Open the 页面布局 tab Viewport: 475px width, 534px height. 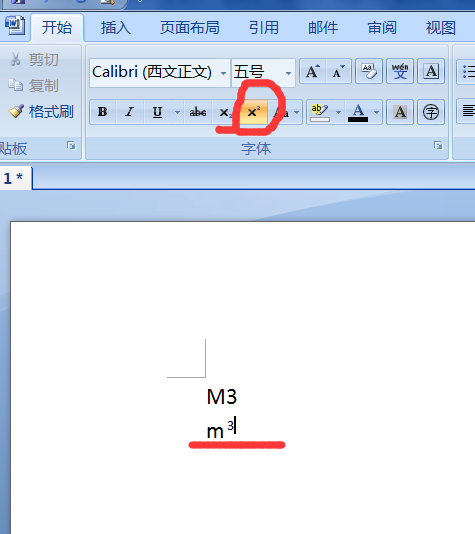190,28
